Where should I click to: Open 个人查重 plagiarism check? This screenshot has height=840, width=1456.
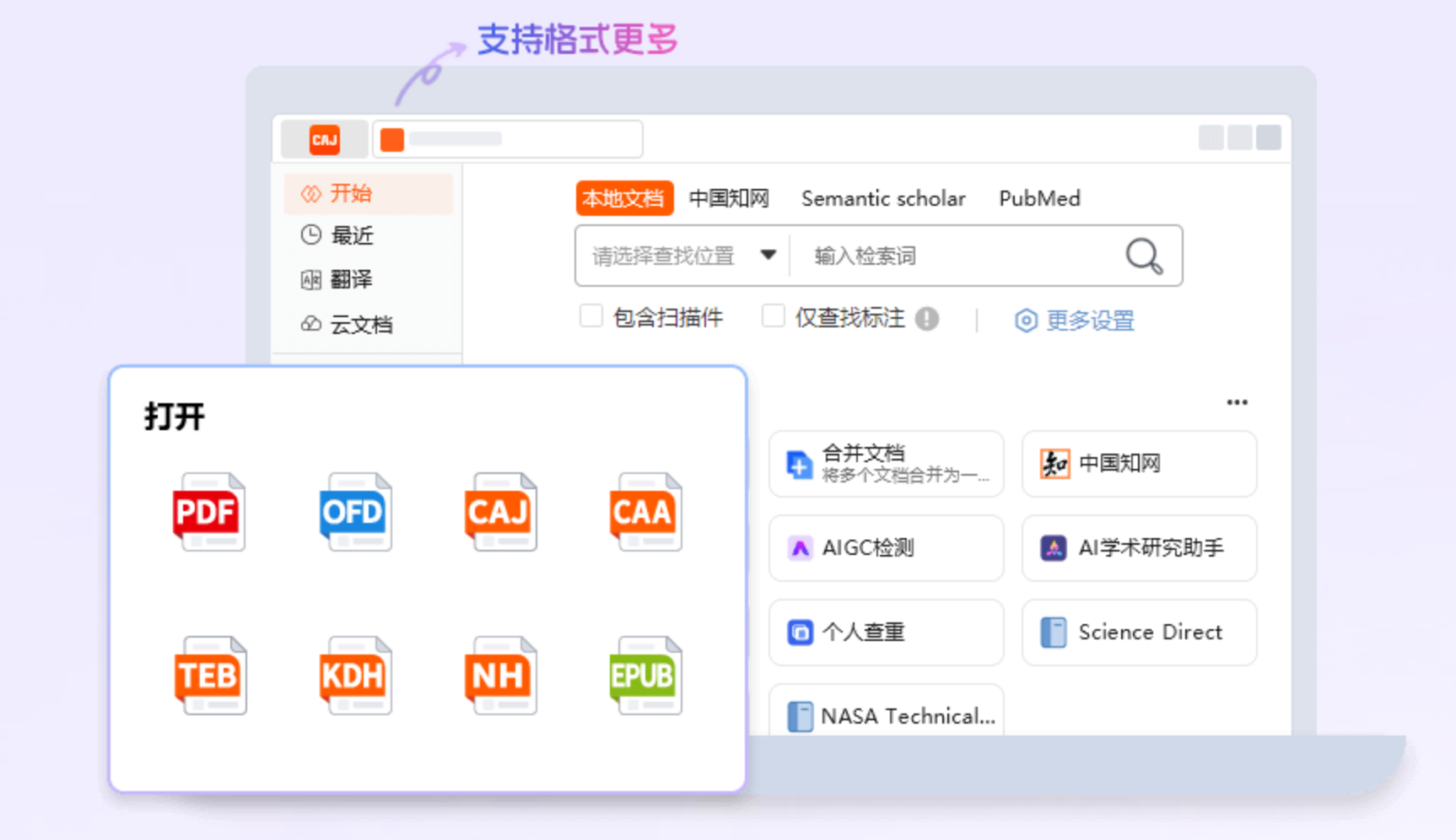887,633
